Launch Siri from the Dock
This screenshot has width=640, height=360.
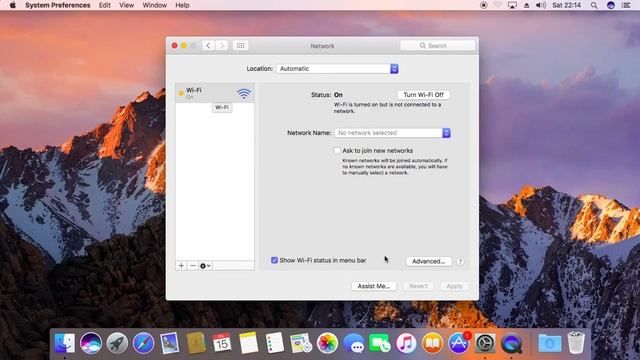click(91, 343)
